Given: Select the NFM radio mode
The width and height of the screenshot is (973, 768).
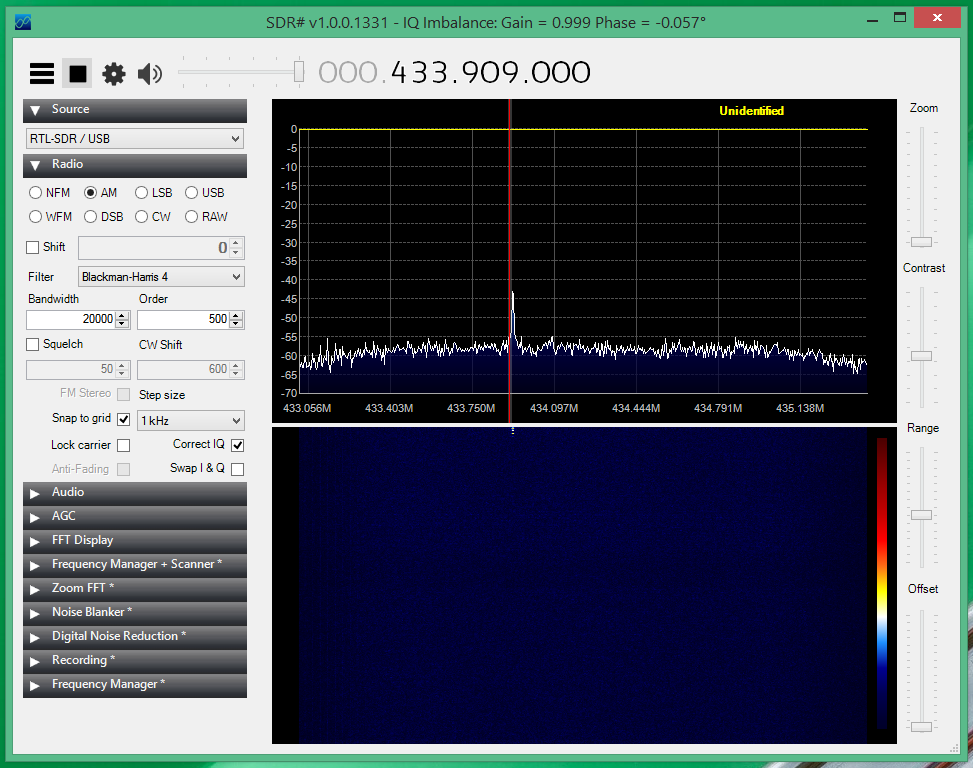Looking at the screenshot, I should (49, 193).
